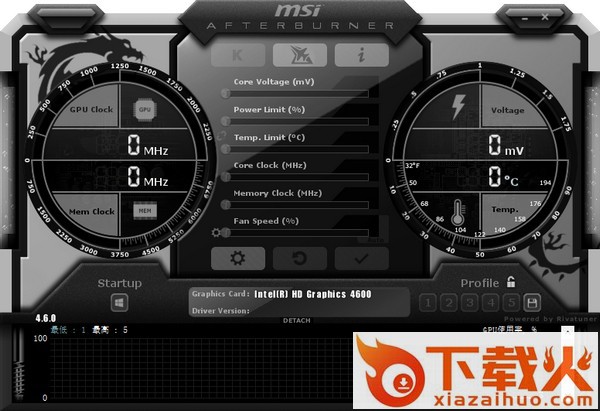Toggle the Windows Startup icon button
Viewport: 600px width, 411px height.
(119, 303)
